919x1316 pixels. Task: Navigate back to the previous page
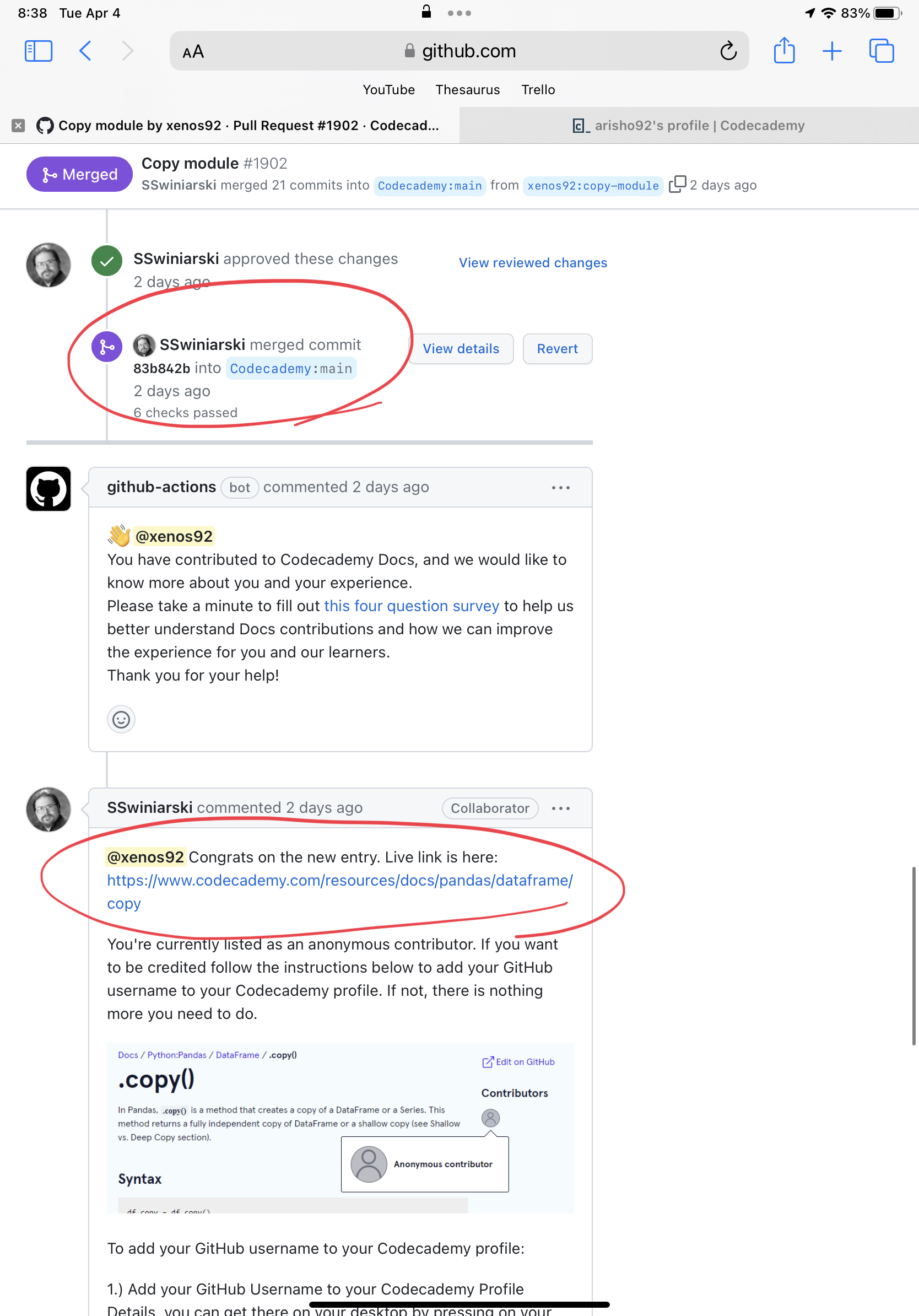pyautogui.click(x=85, y=51)
